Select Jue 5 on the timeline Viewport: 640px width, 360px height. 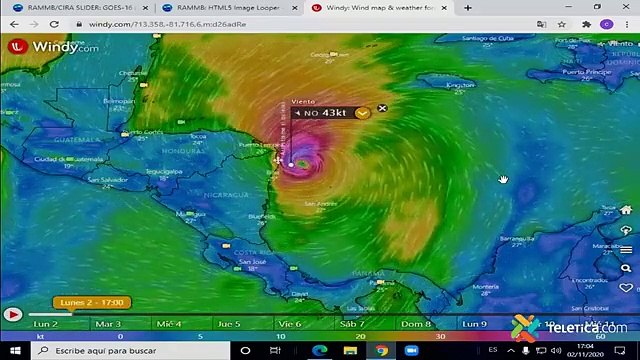(229, 324)
